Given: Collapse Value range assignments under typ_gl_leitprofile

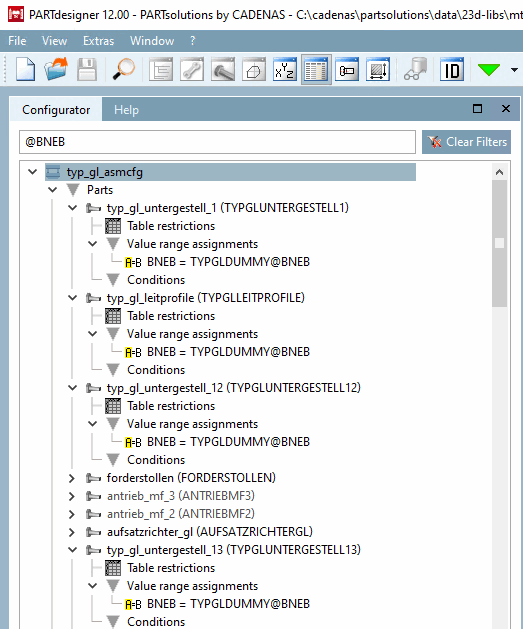Looking at the screenshot, I should point(93,334).
